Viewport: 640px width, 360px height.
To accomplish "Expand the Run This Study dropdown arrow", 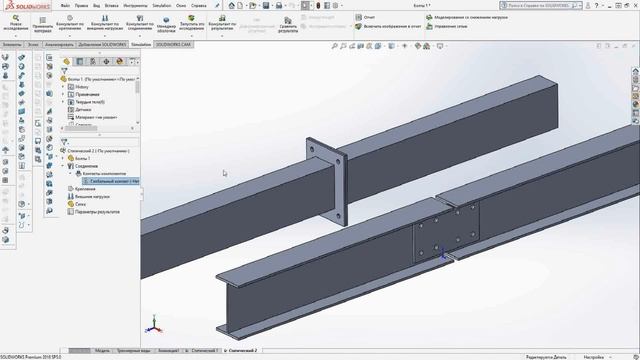I will click(191, 36).
